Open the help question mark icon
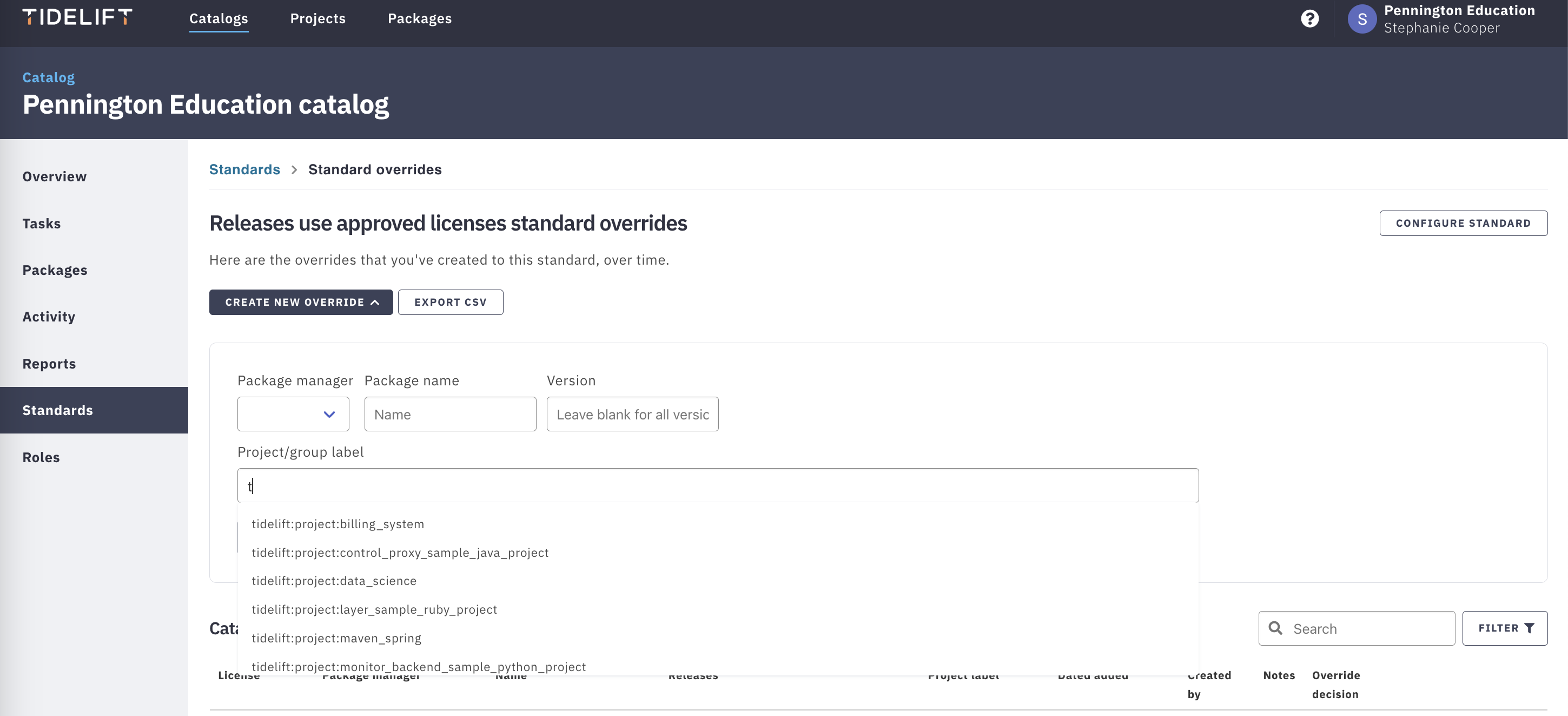 (1310, 19)
